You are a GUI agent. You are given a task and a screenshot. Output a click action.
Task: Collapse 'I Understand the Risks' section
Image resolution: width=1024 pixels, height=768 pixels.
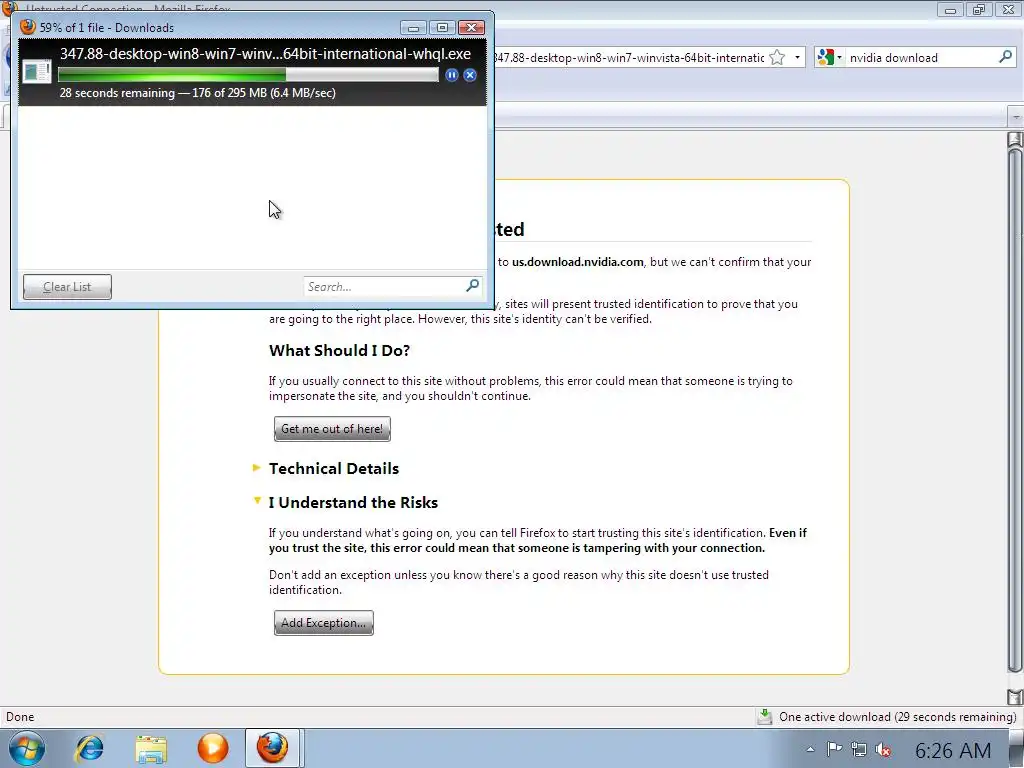click(257, 501)
